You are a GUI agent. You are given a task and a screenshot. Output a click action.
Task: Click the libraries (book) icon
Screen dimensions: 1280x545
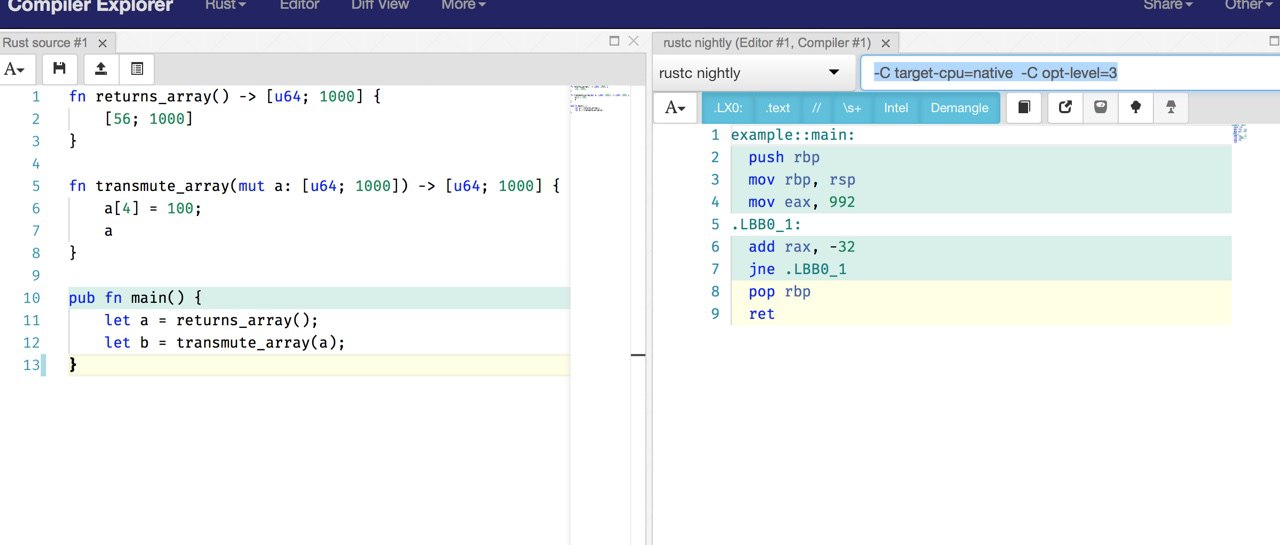pyautogui.click(x=1023, y=108)
